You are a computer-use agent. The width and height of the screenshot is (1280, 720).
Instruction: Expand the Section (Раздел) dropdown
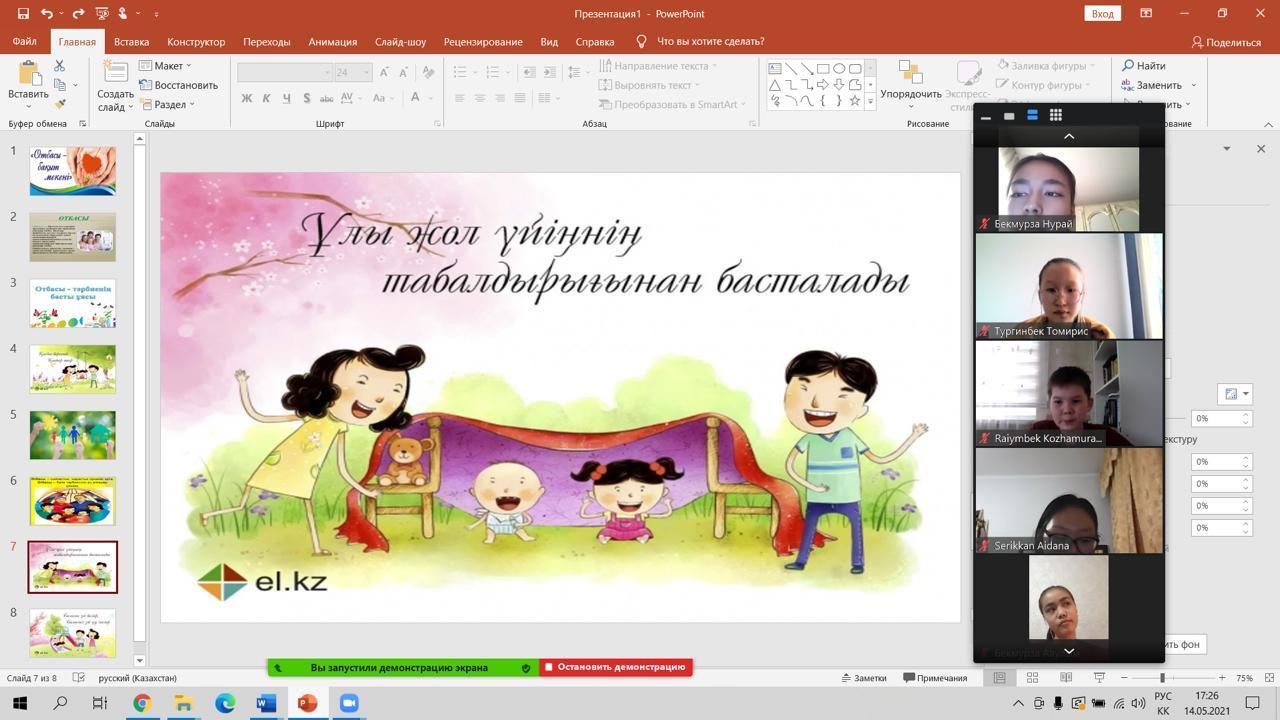click(x=168, y=104)
